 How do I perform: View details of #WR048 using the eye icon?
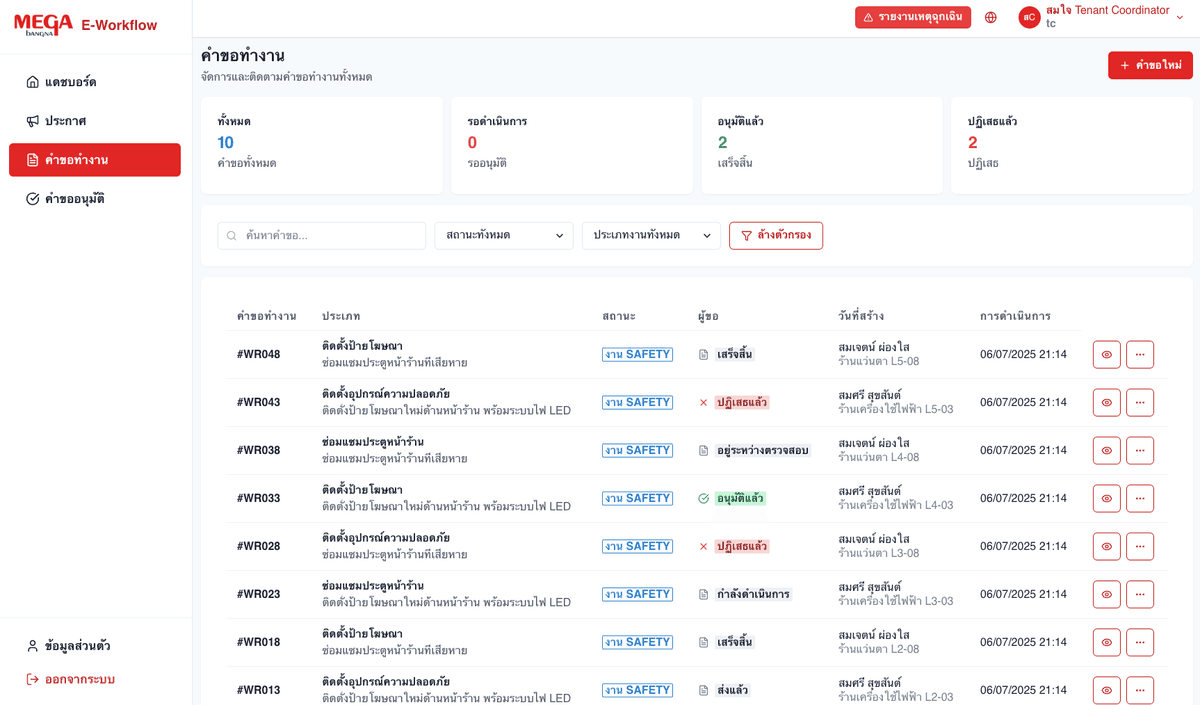coord(1106,354)
